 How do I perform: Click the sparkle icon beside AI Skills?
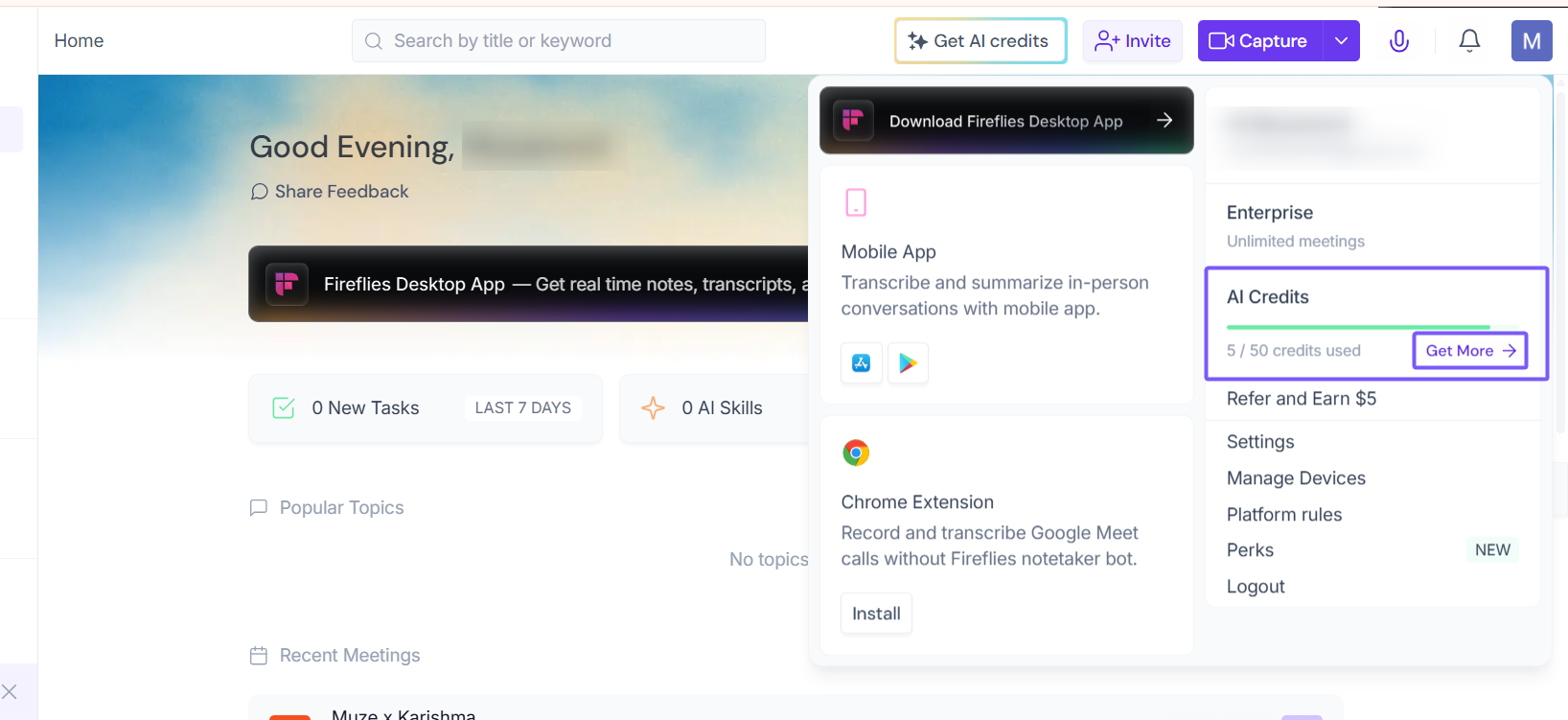(x=653, y=407)
